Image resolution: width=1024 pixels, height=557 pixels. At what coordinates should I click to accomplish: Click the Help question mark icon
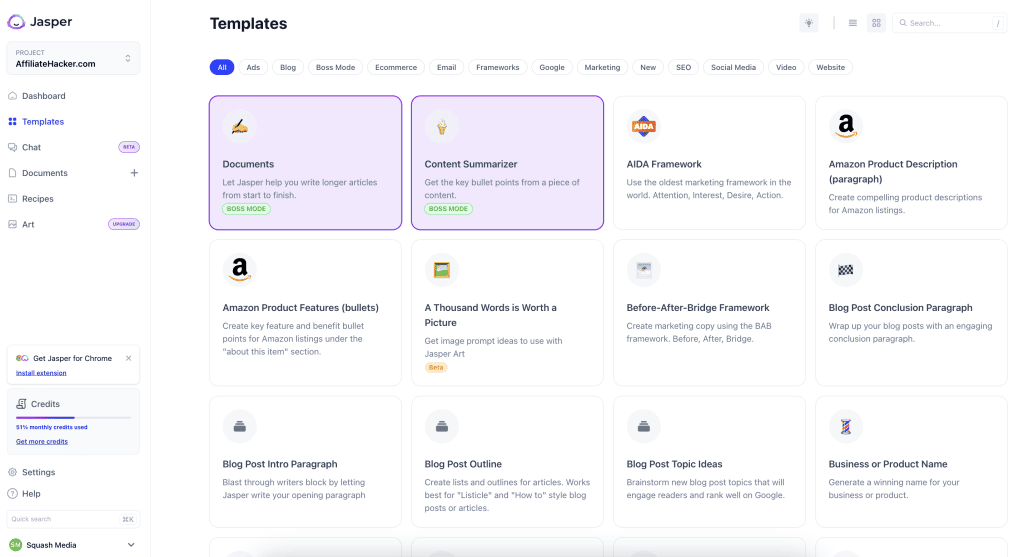click(12, 494)
